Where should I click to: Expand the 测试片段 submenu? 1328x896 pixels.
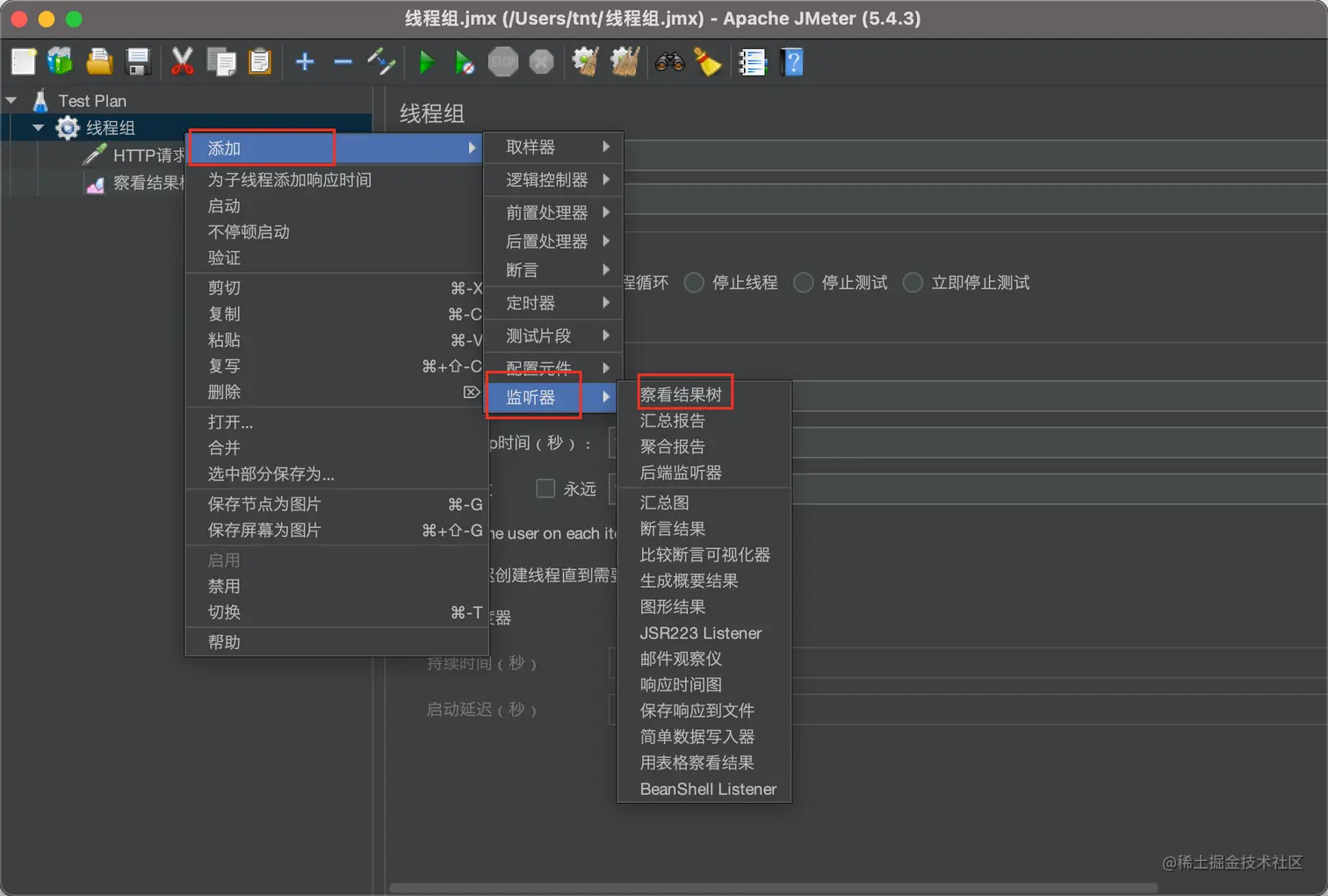[x=553, y=335]
